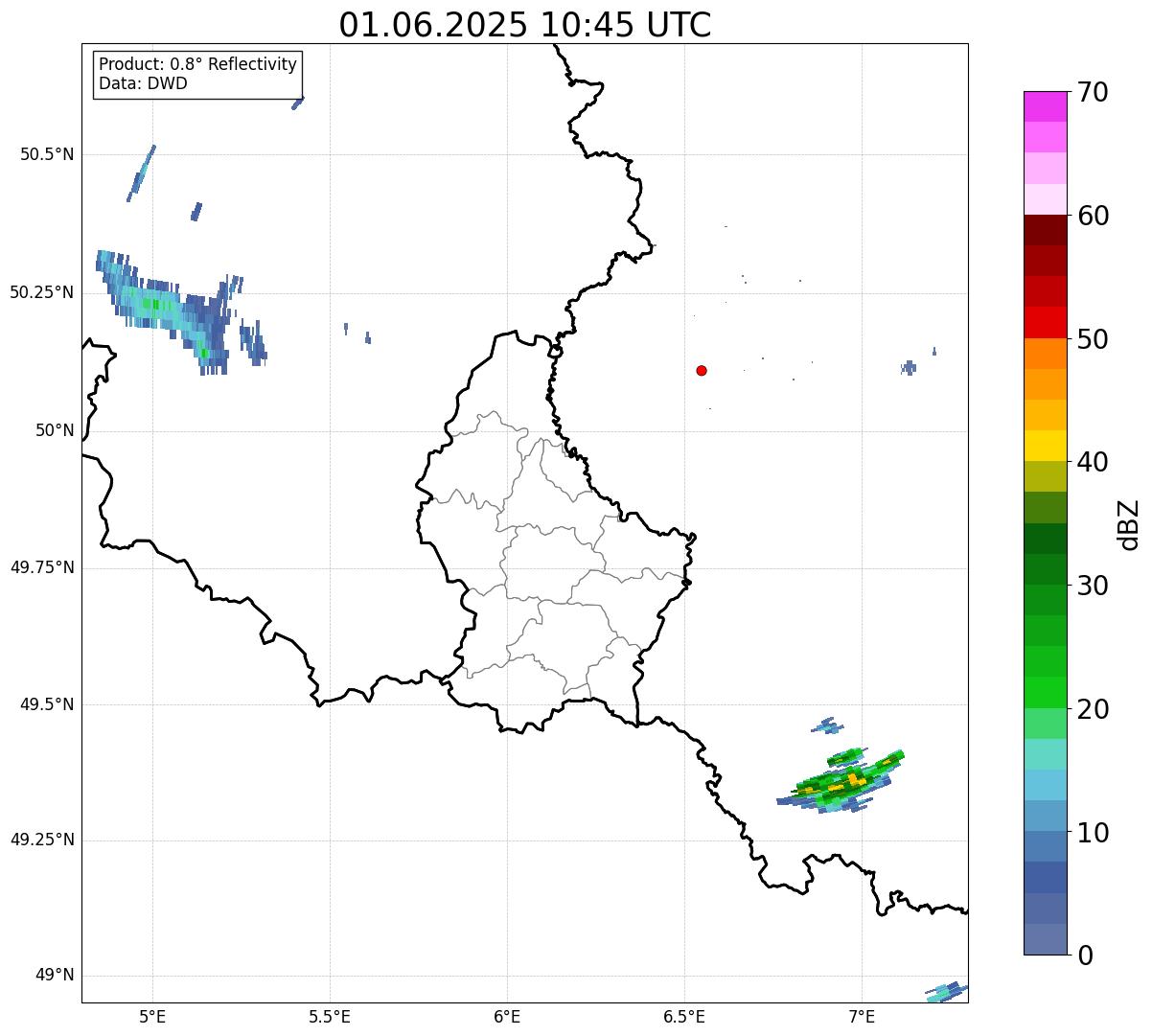1152x1036 pixels.
Task: Click the red station marker dot
Action: click(702, 370)
